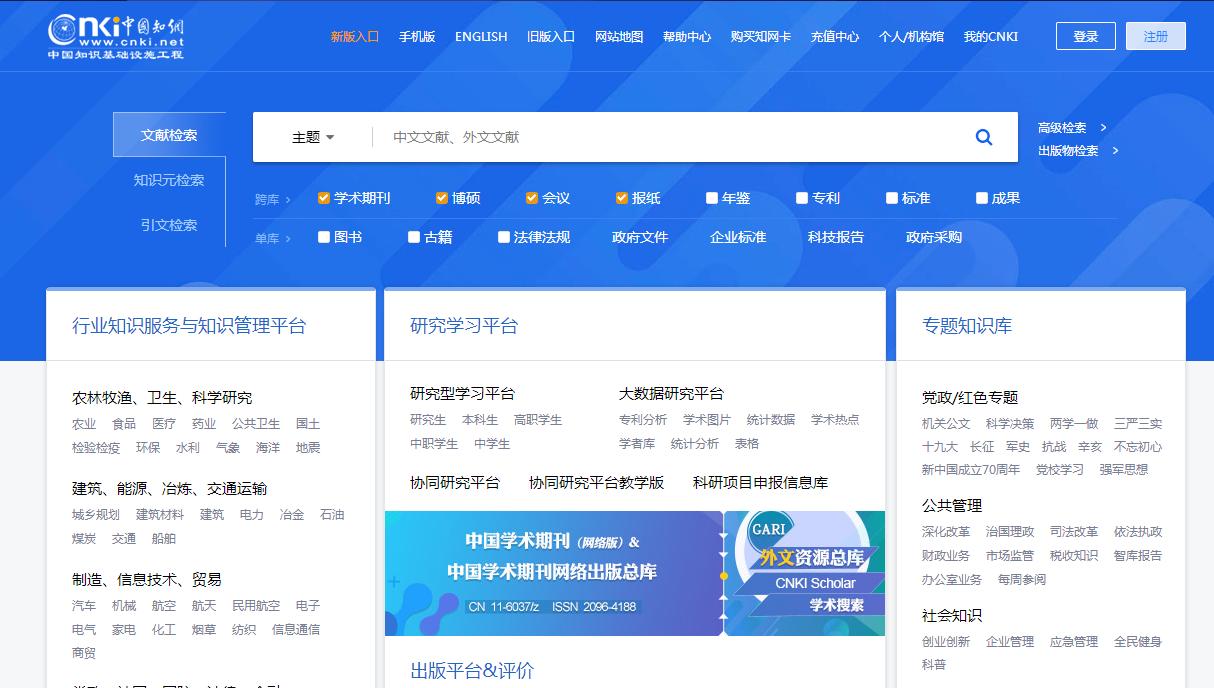
Task: Click the 外文资源总库 CNKI Scholar banner
Action: (x=805, y=573)
